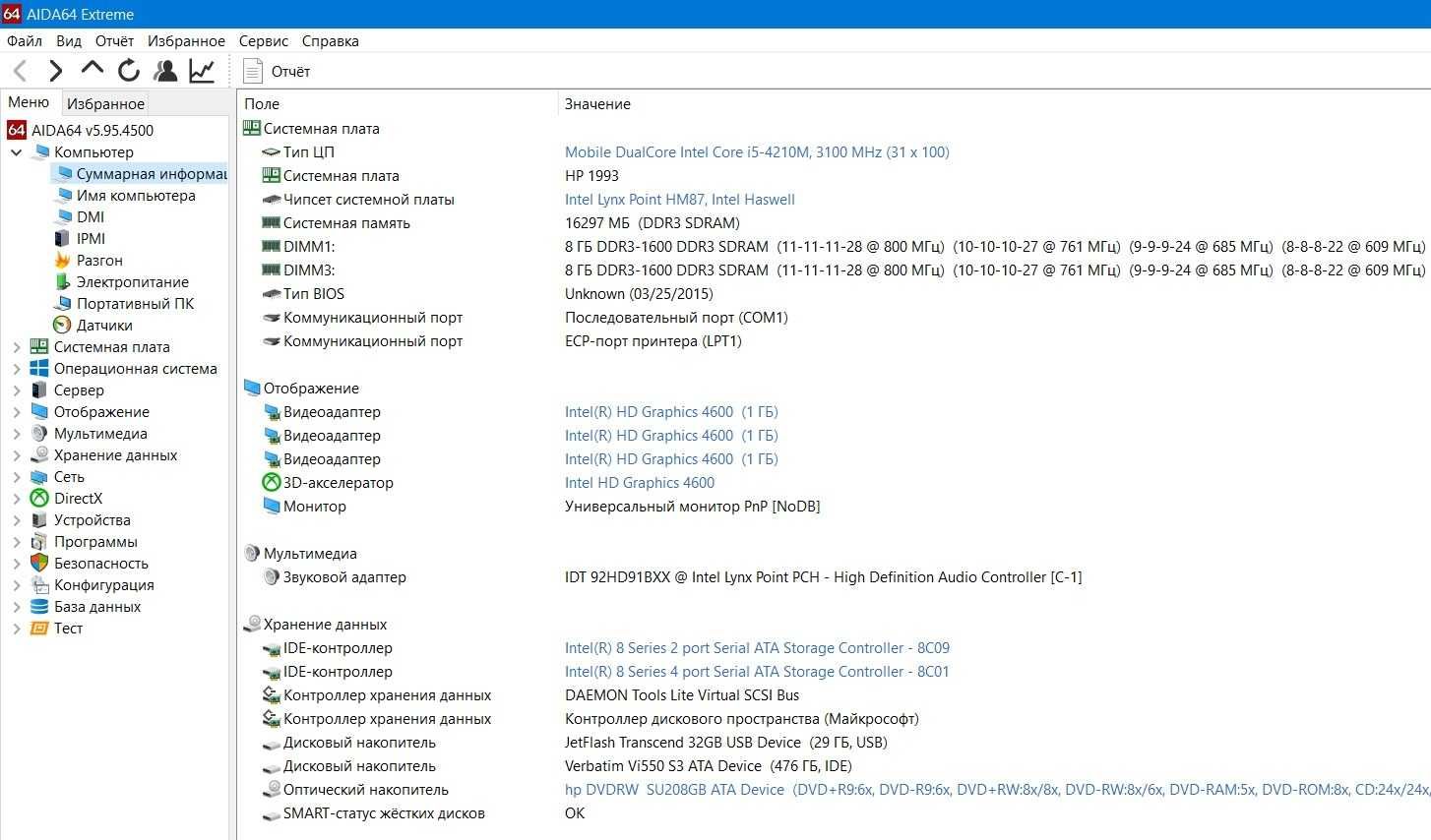
Task: Switch to the Избранное sidebar tab
Action: [x=105, y=103]
